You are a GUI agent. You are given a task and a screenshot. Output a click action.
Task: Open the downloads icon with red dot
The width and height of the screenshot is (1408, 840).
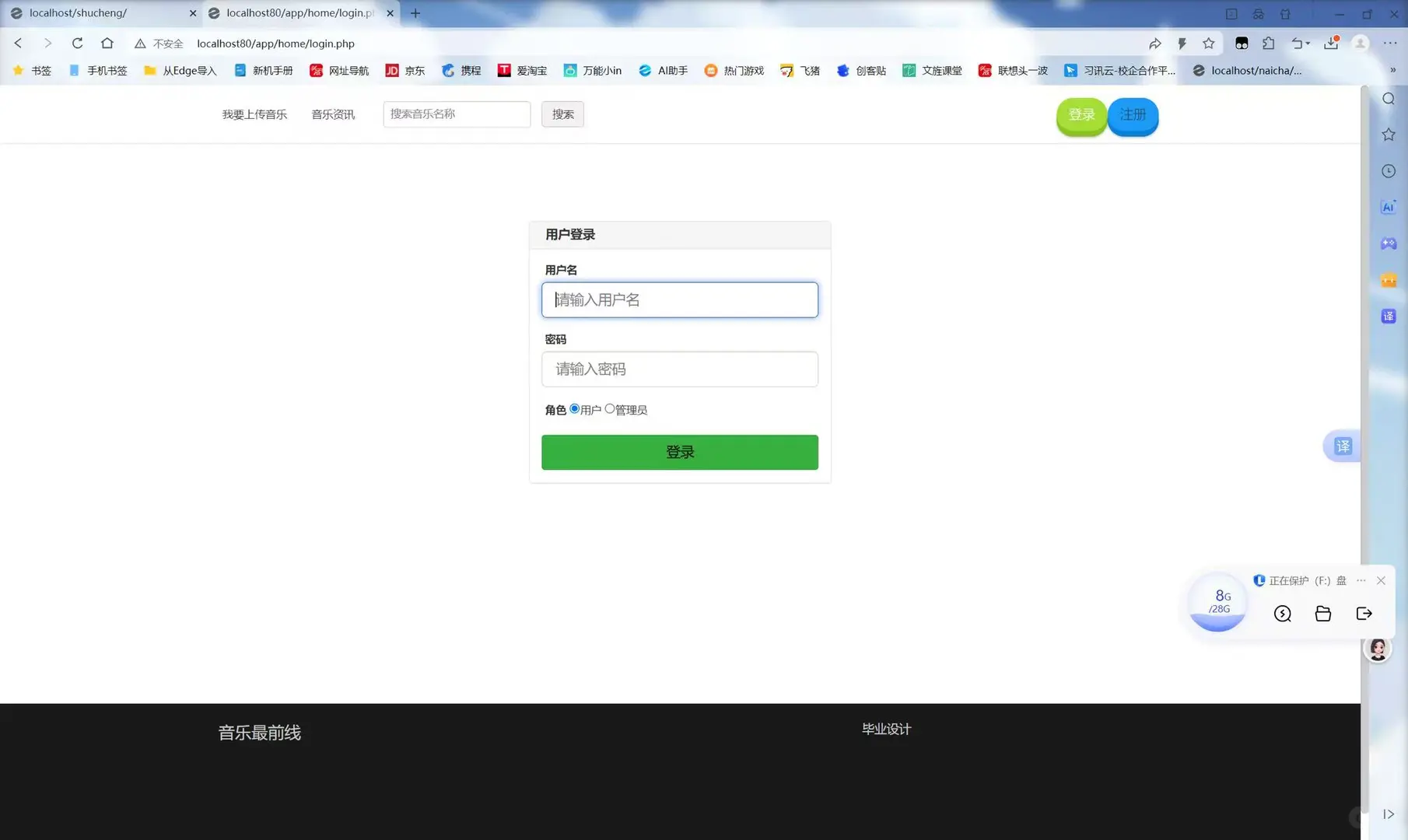[x=1332, y=43]
